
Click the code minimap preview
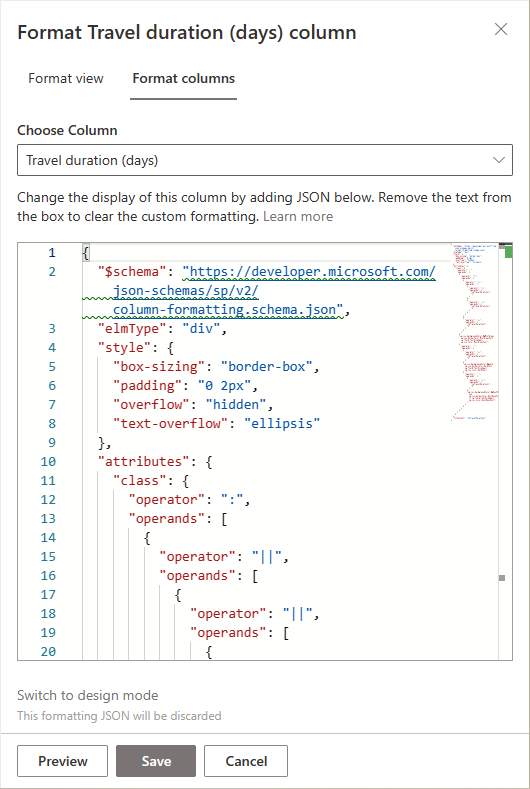[475, 332]
